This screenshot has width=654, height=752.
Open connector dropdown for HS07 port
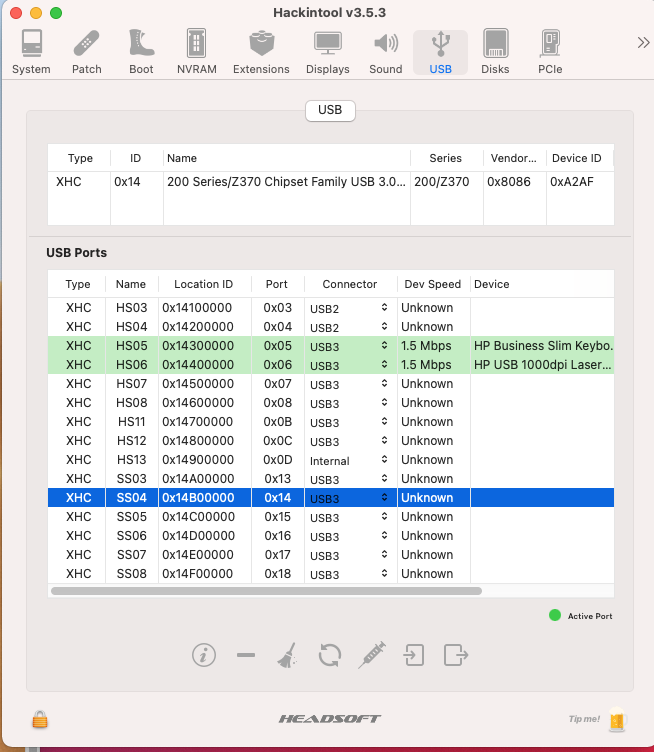coord(349,384)
